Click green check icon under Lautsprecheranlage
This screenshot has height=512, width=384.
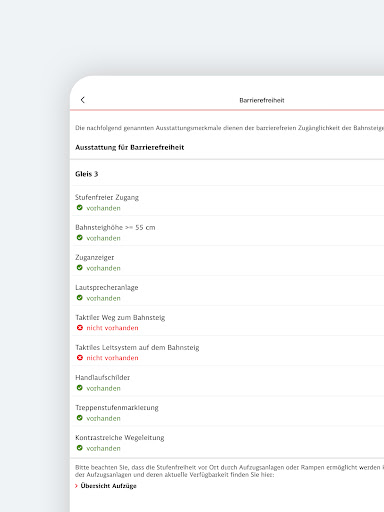80,298
